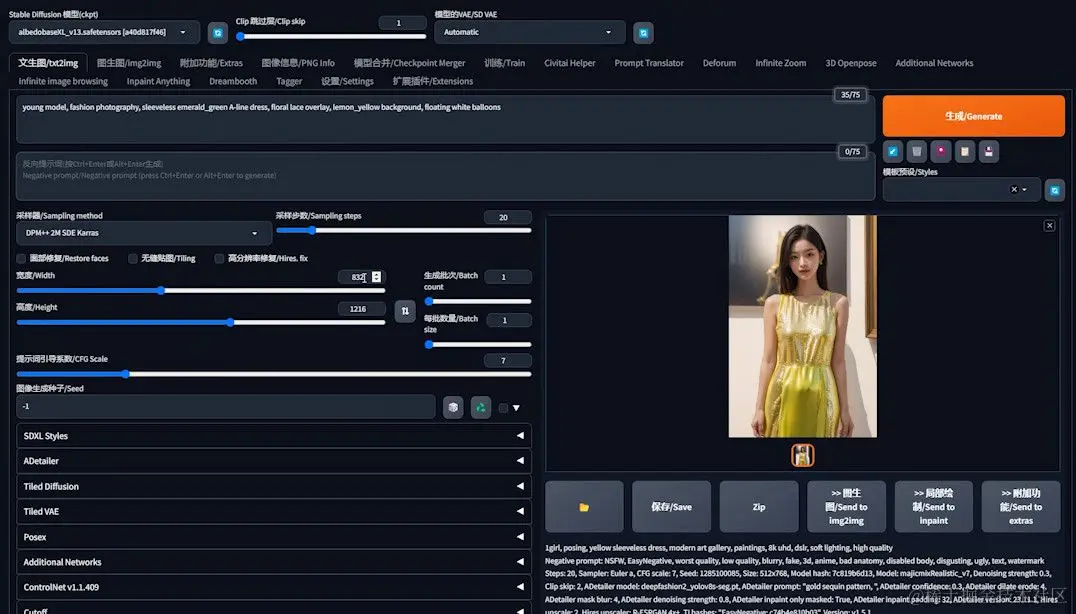Open the Styles dropdown
The image size is (1076, 614).
click(961, 190)
